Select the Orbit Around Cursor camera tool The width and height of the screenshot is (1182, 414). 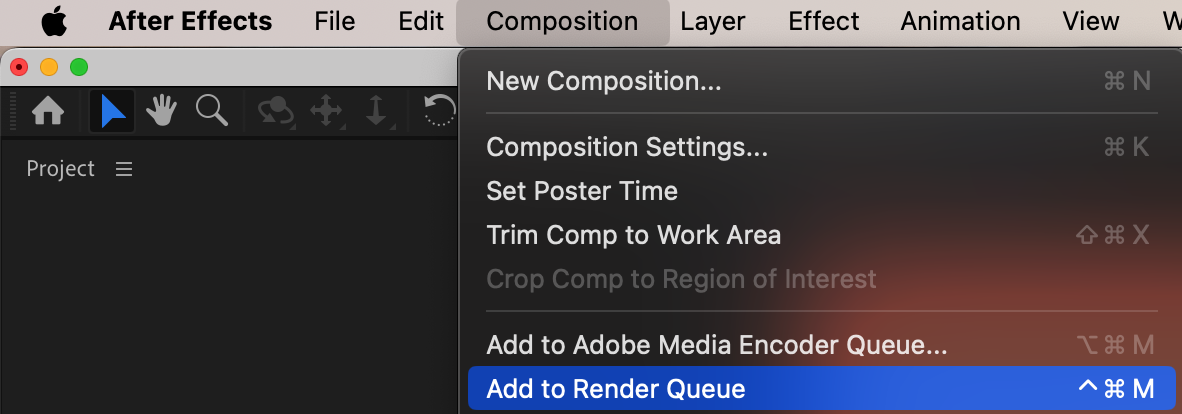(275, 111)
